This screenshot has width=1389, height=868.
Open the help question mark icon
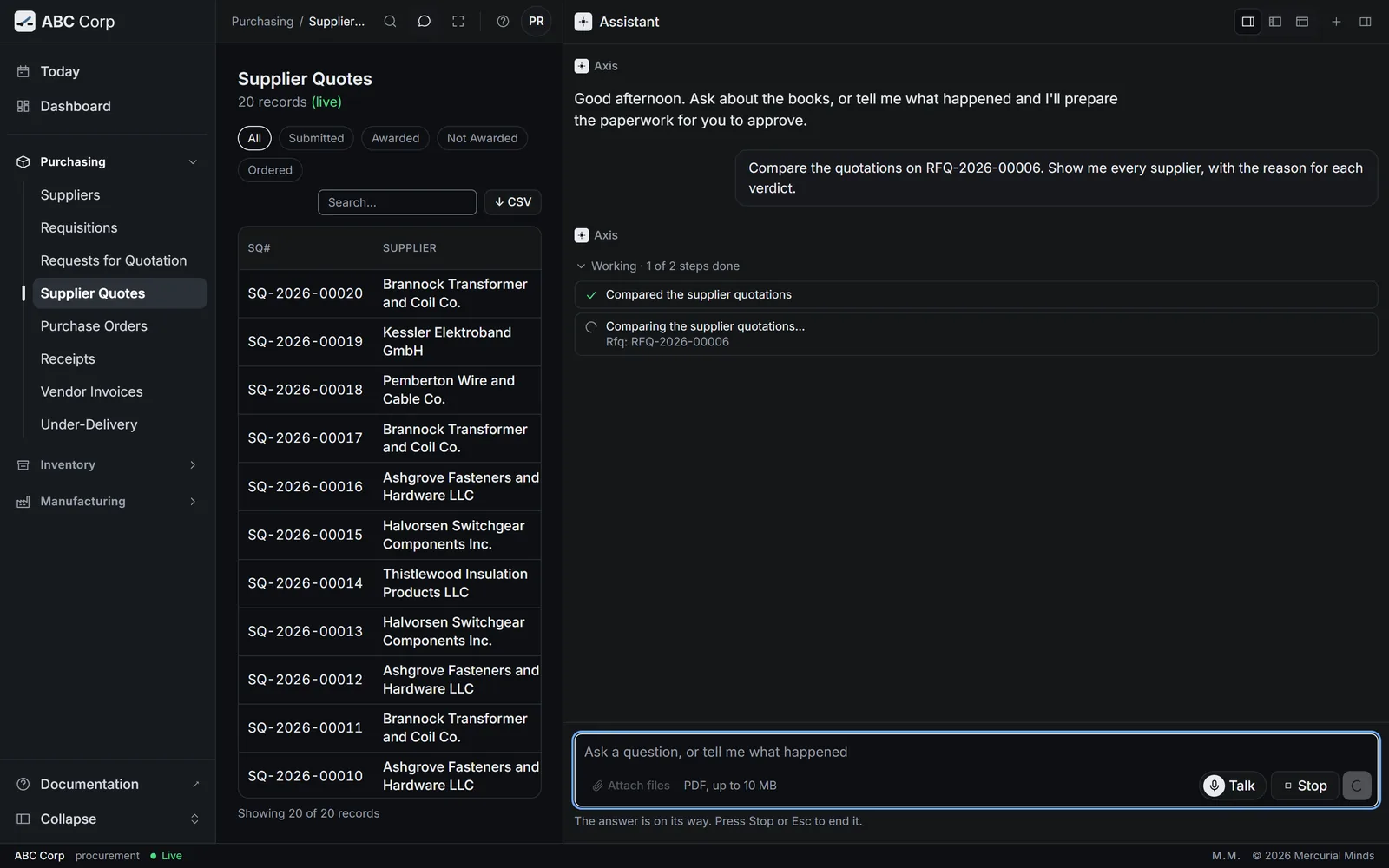point(503,22)
